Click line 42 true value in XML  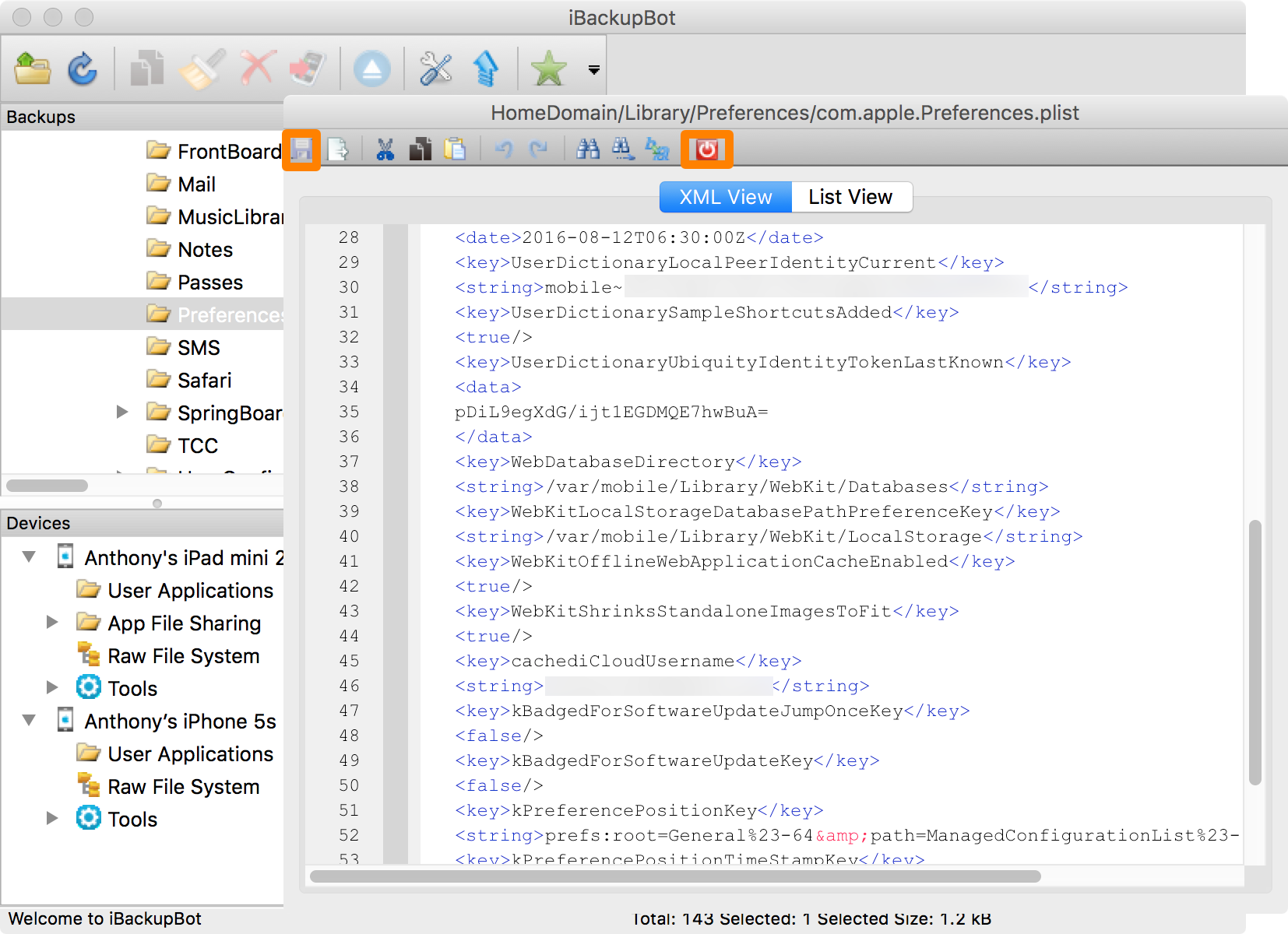[x=494, y=586]
